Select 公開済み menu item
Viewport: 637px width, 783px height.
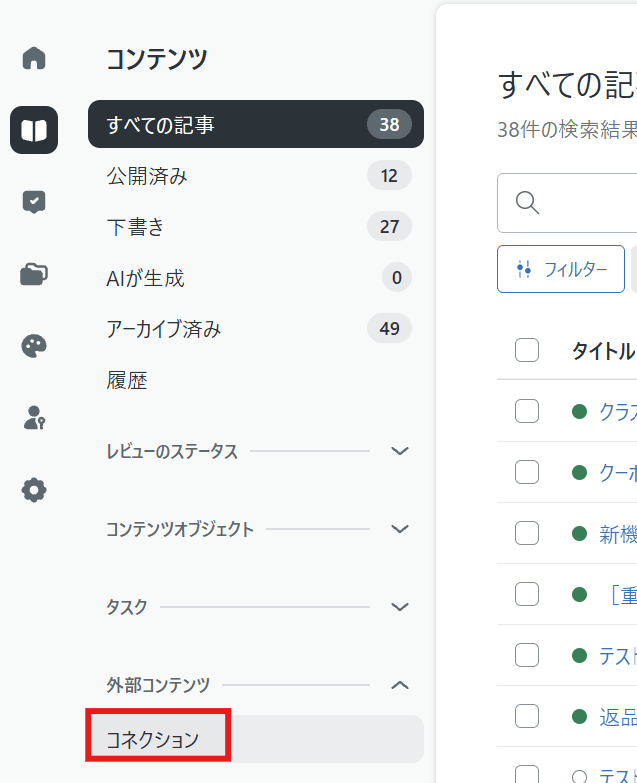[x=256, y=176]
